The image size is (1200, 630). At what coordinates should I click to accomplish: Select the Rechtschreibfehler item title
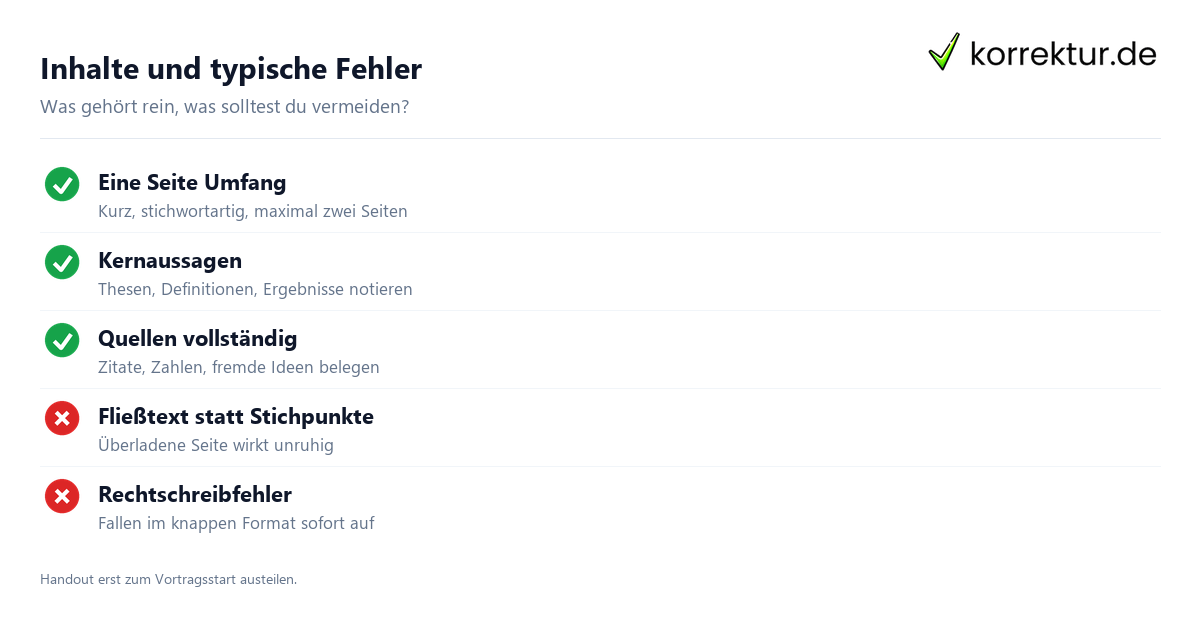[x=195, y=495]
